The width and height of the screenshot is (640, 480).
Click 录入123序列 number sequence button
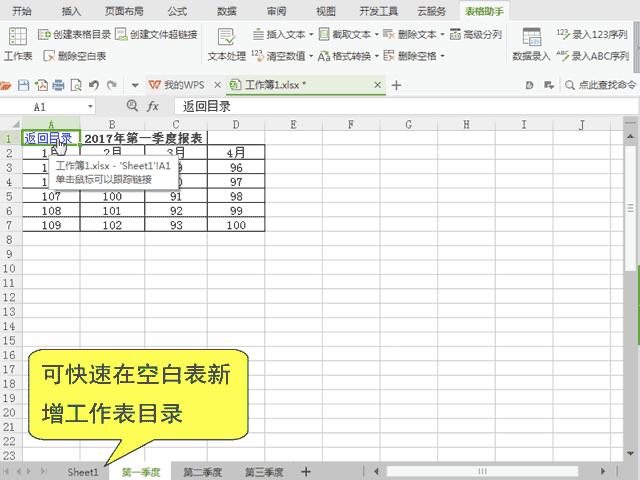(592, 34)
